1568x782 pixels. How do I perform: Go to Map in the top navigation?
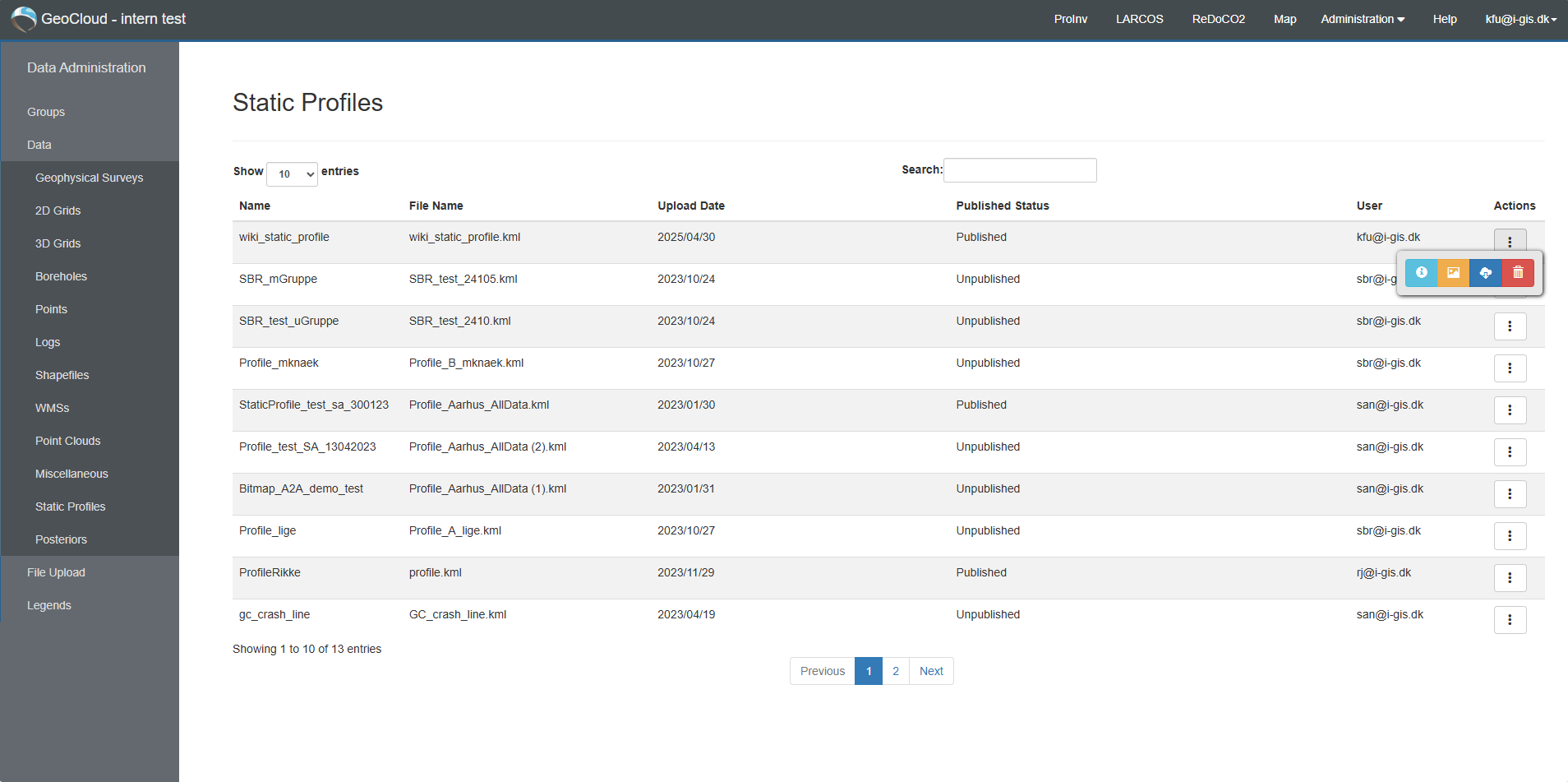1284,19
